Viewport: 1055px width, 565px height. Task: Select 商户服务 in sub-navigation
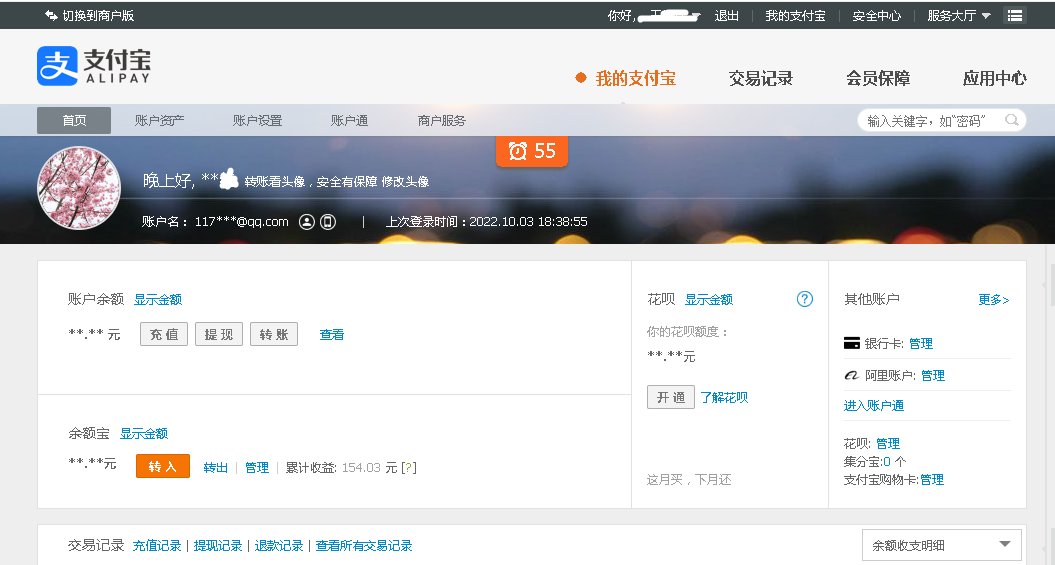click(x=441, y=120)
